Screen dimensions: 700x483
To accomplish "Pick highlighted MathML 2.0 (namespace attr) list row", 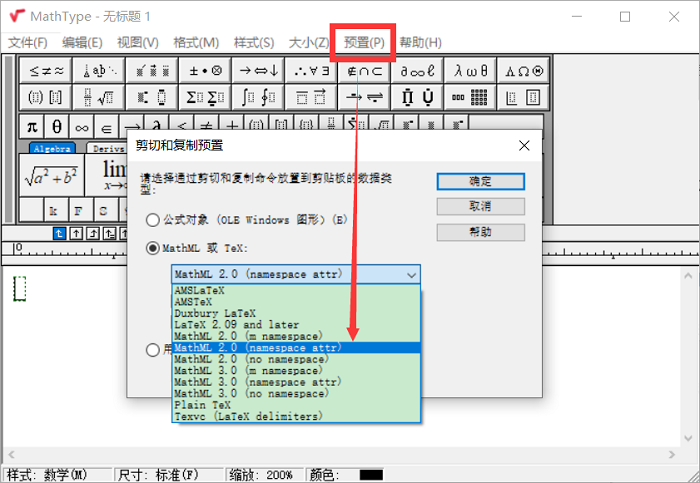I will point(296,348).
